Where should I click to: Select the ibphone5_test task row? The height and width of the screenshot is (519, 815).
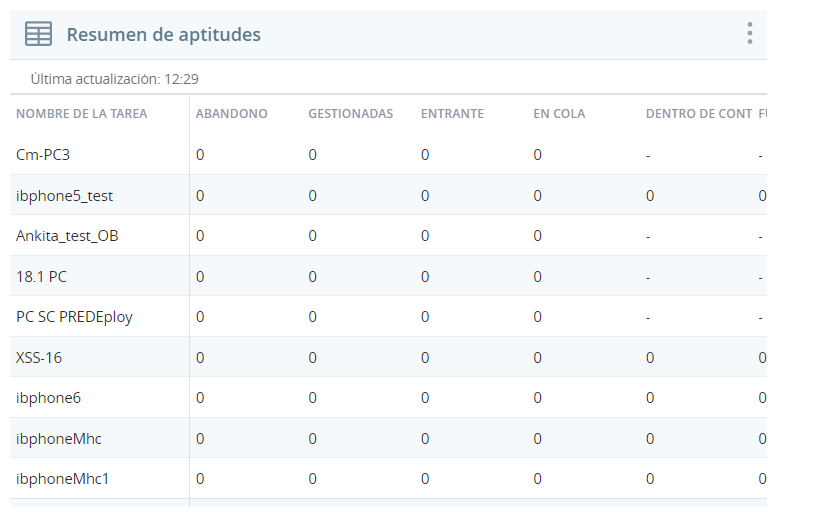tap(388, 195)
